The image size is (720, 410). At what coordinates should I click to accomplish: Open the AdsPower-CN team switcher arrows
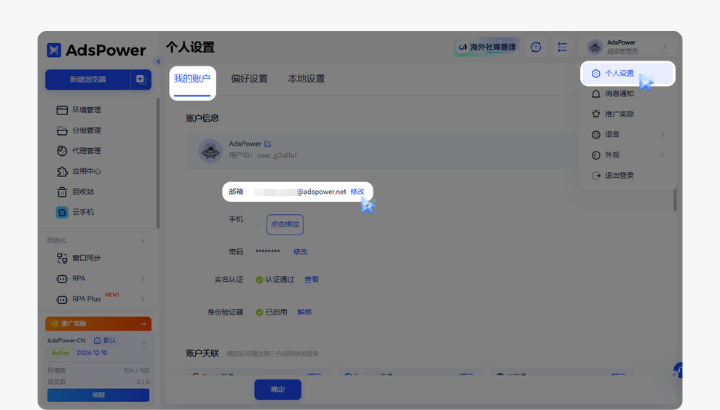tap(144, 345)
